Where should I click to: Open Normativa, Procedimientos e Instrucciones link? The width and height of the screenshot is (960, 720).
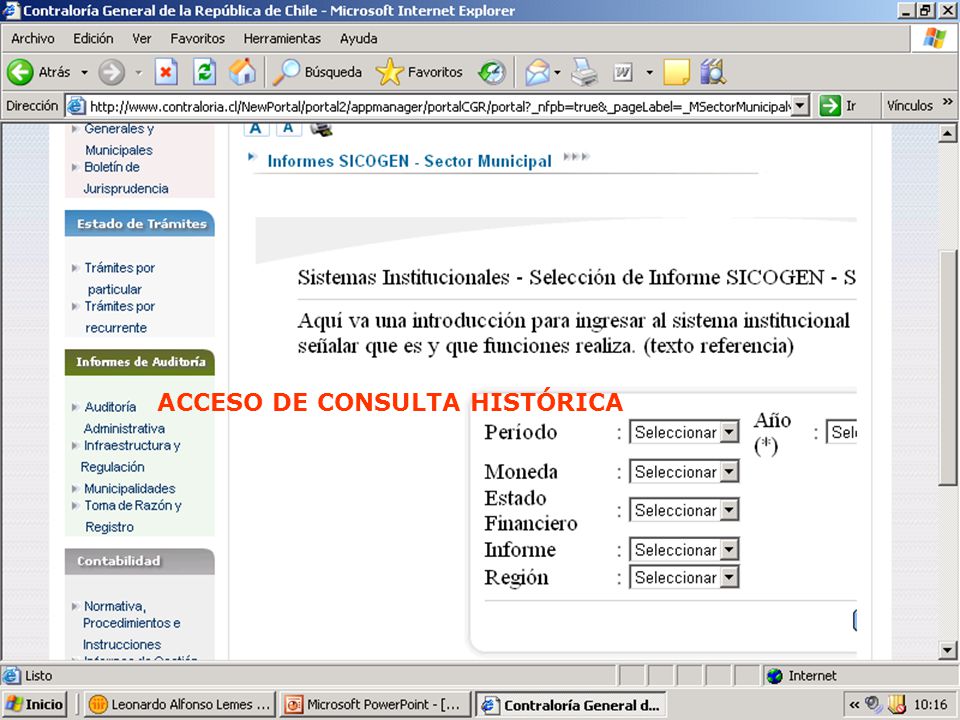(x=131, y=624)
